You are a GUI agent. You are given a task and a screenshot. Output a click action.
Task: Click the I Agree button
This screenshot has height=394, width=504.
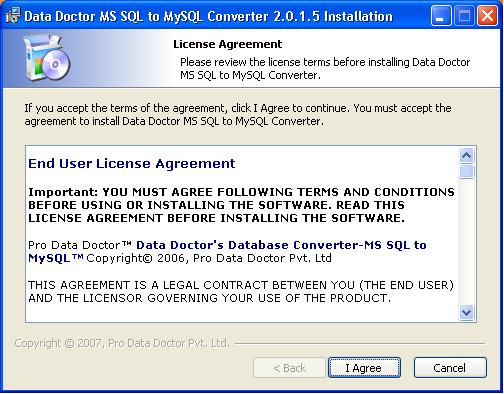coord(364,368)
